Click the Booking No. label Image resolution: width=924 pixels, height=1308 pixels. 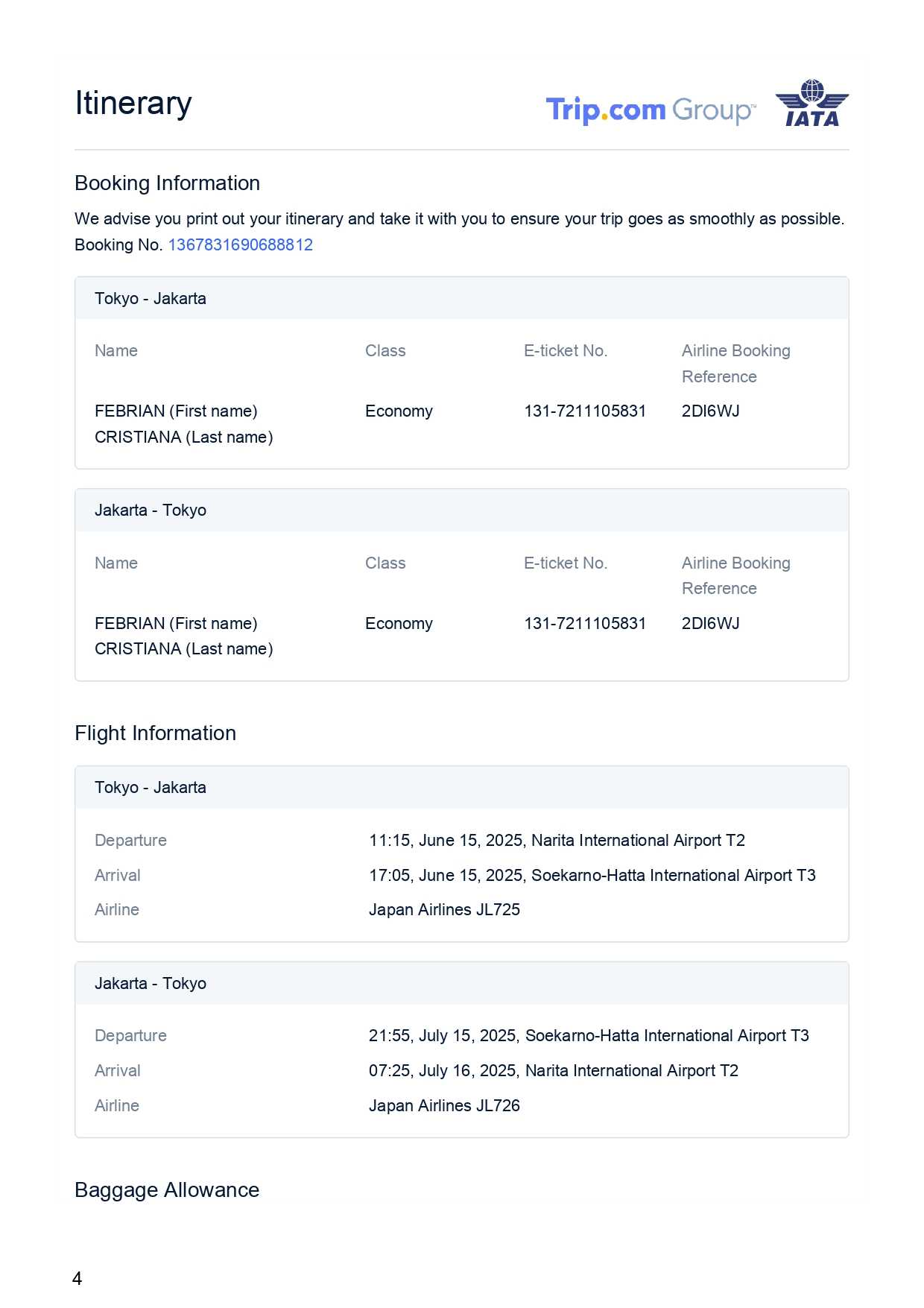pyautogui.click(x=118, y=245)
